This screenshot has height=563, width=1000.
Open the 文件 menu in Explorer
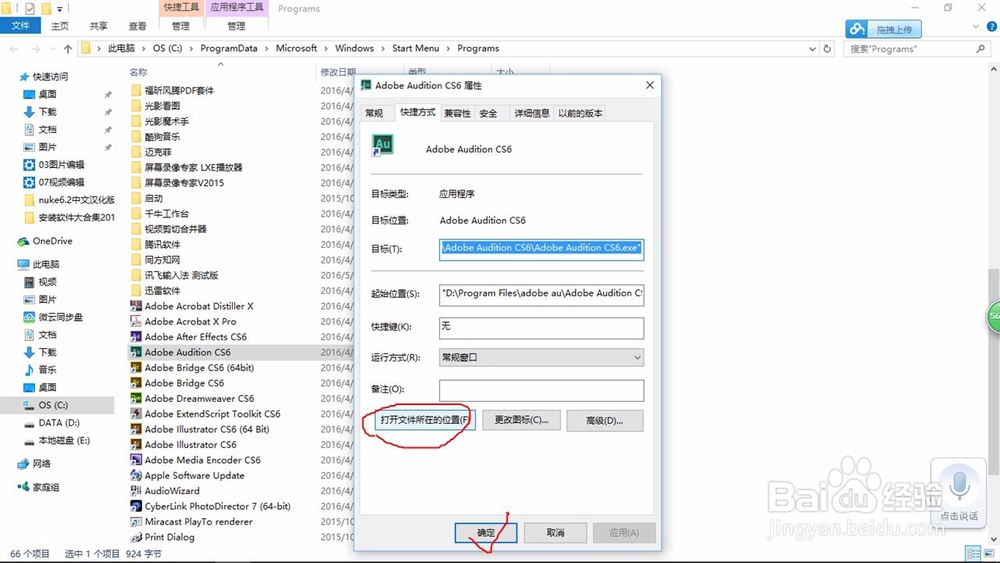pos(20,26)
